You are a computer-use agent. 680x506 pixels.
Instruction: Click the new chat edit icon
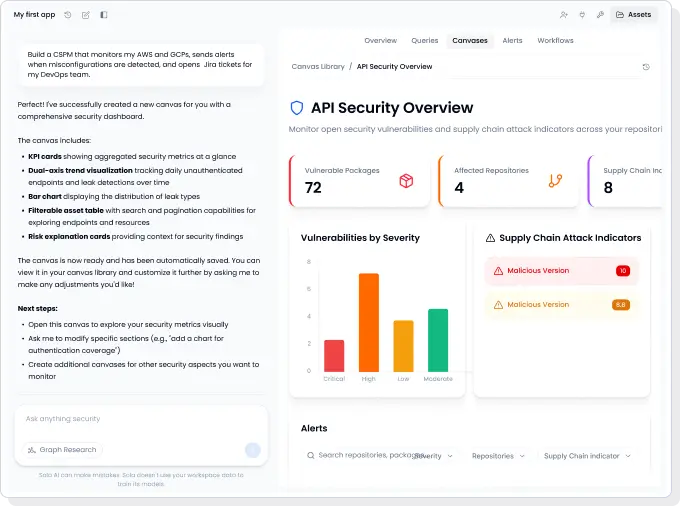point(86,15)
